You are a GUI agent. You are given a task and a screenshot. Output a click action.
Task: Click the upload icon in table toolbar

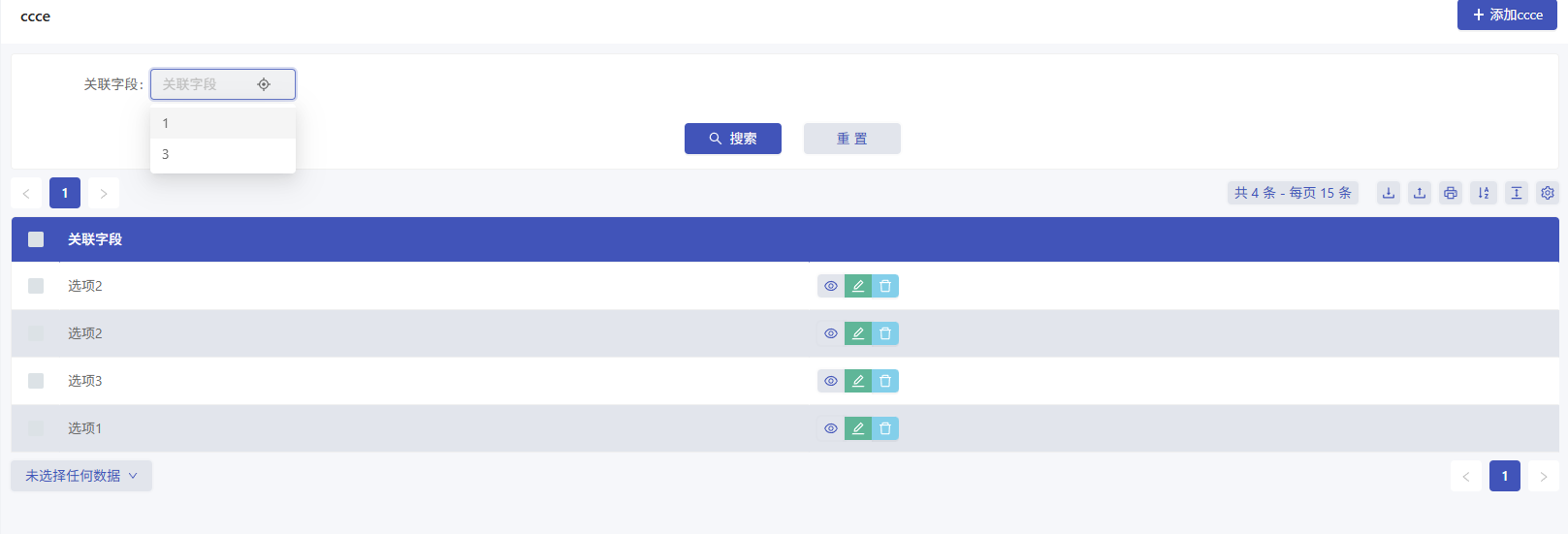pos(1420,193)
